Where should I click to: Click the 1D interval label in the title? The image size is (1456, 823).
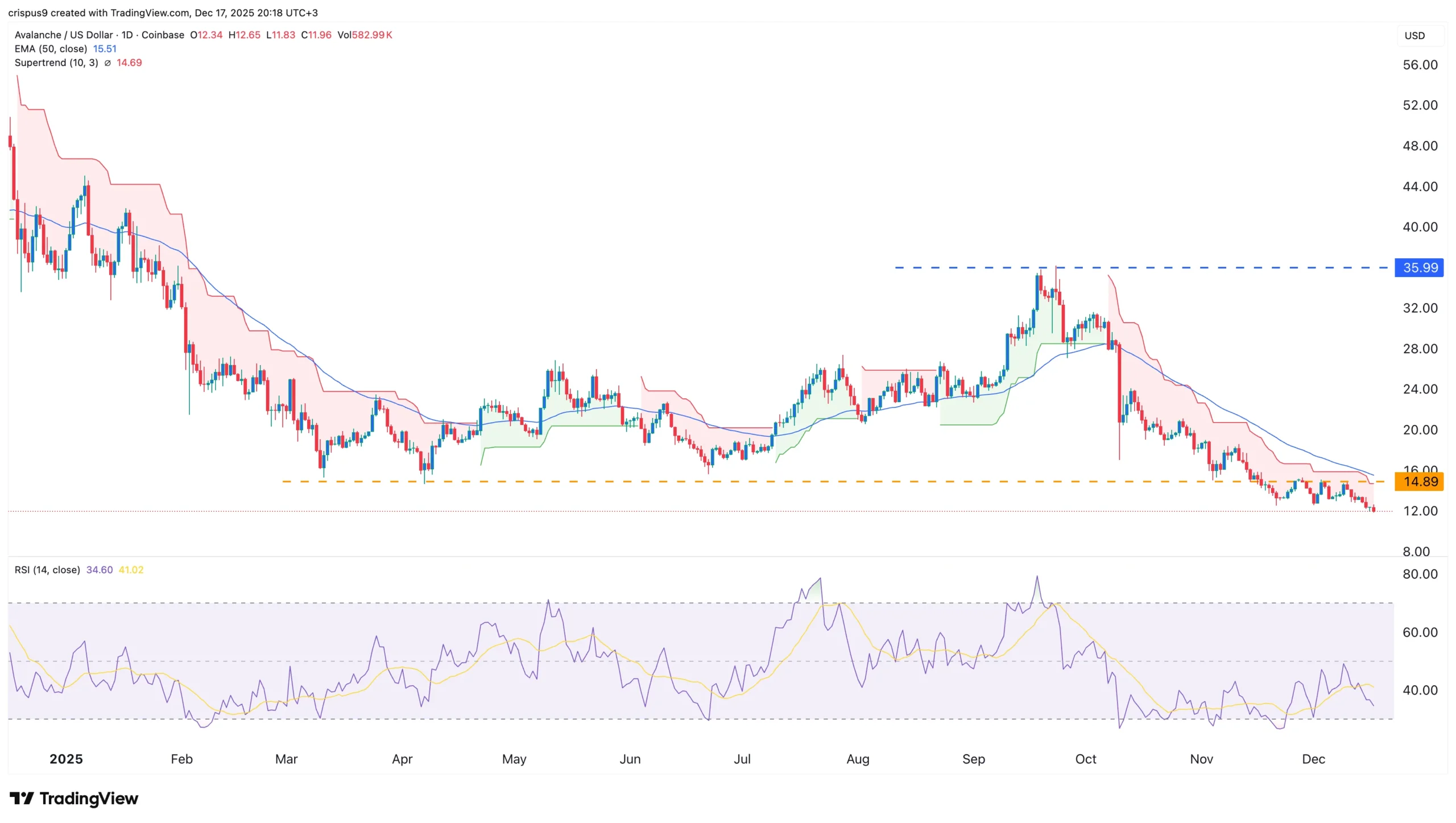point(127,35)
